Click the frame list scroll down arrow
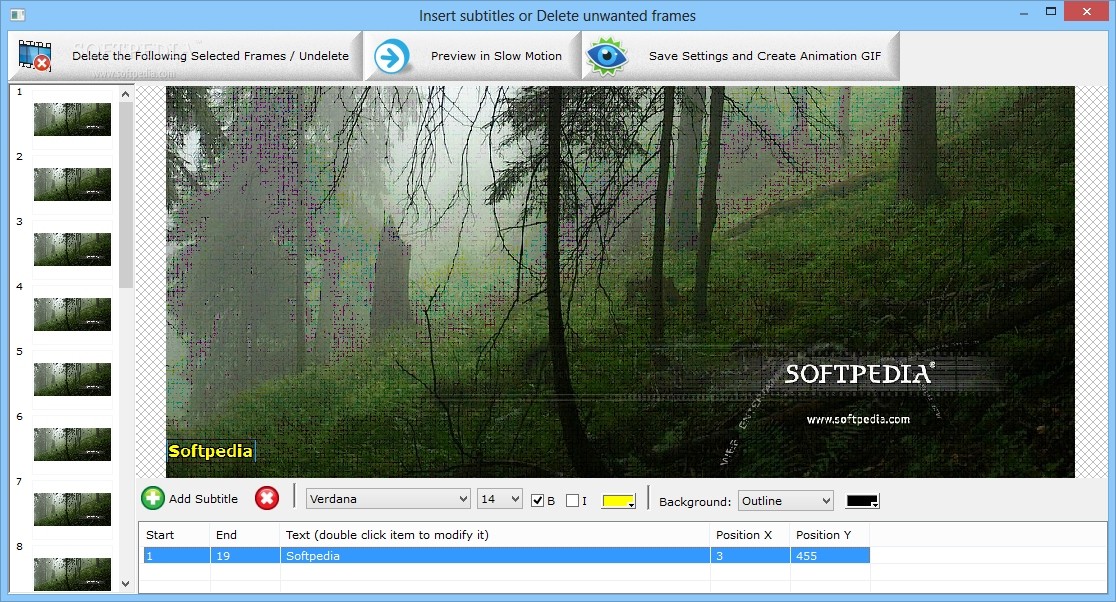The image size is (1116, 602). (x=126, y=583)
